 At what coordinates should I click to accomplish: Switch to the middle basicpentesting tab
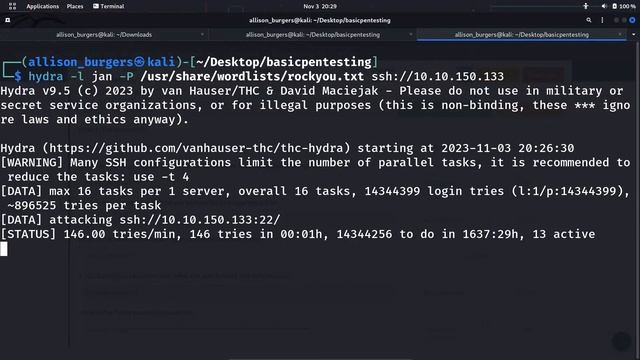313,35
